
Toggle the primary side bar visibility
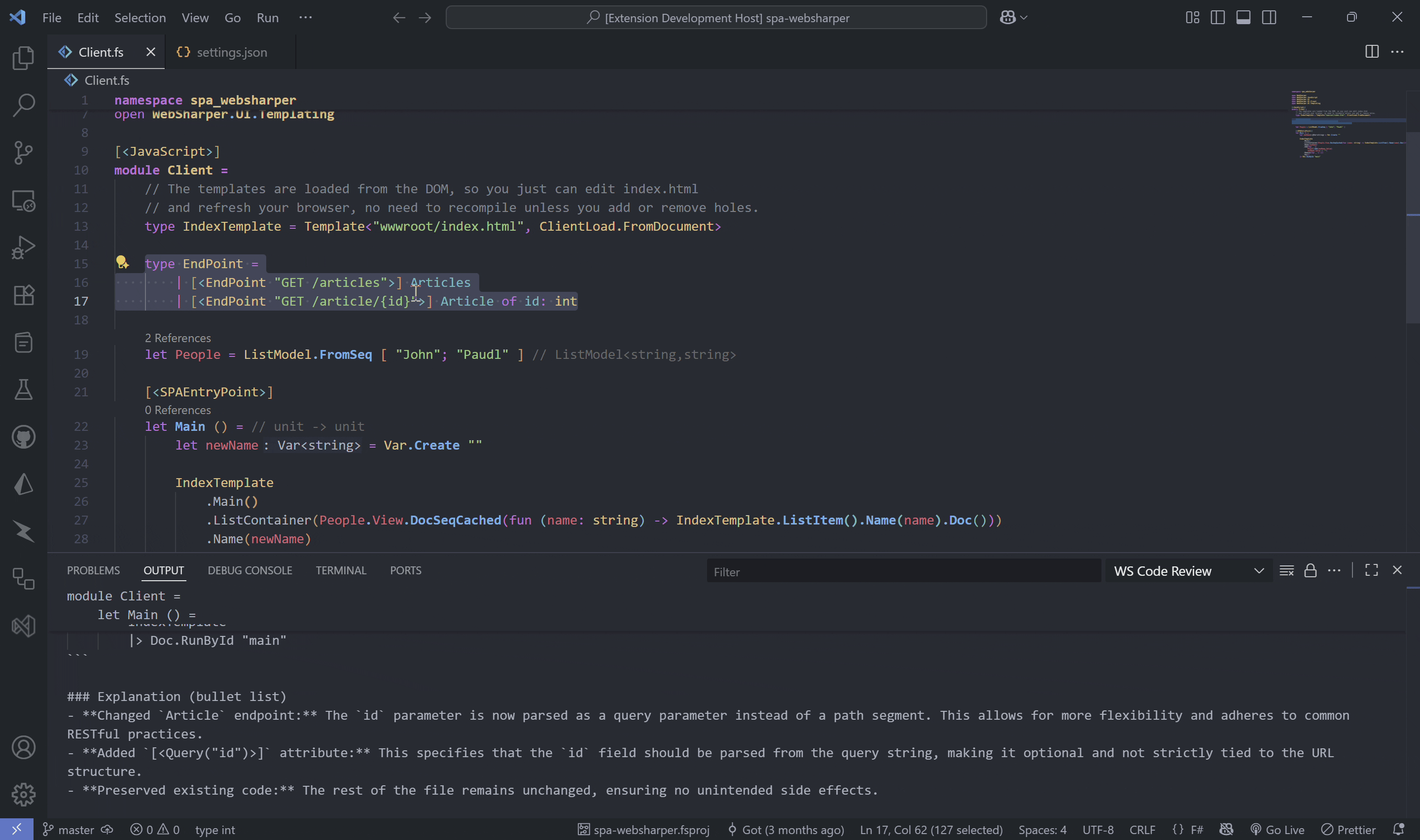pyautogui.click(x=1218, y=18)
